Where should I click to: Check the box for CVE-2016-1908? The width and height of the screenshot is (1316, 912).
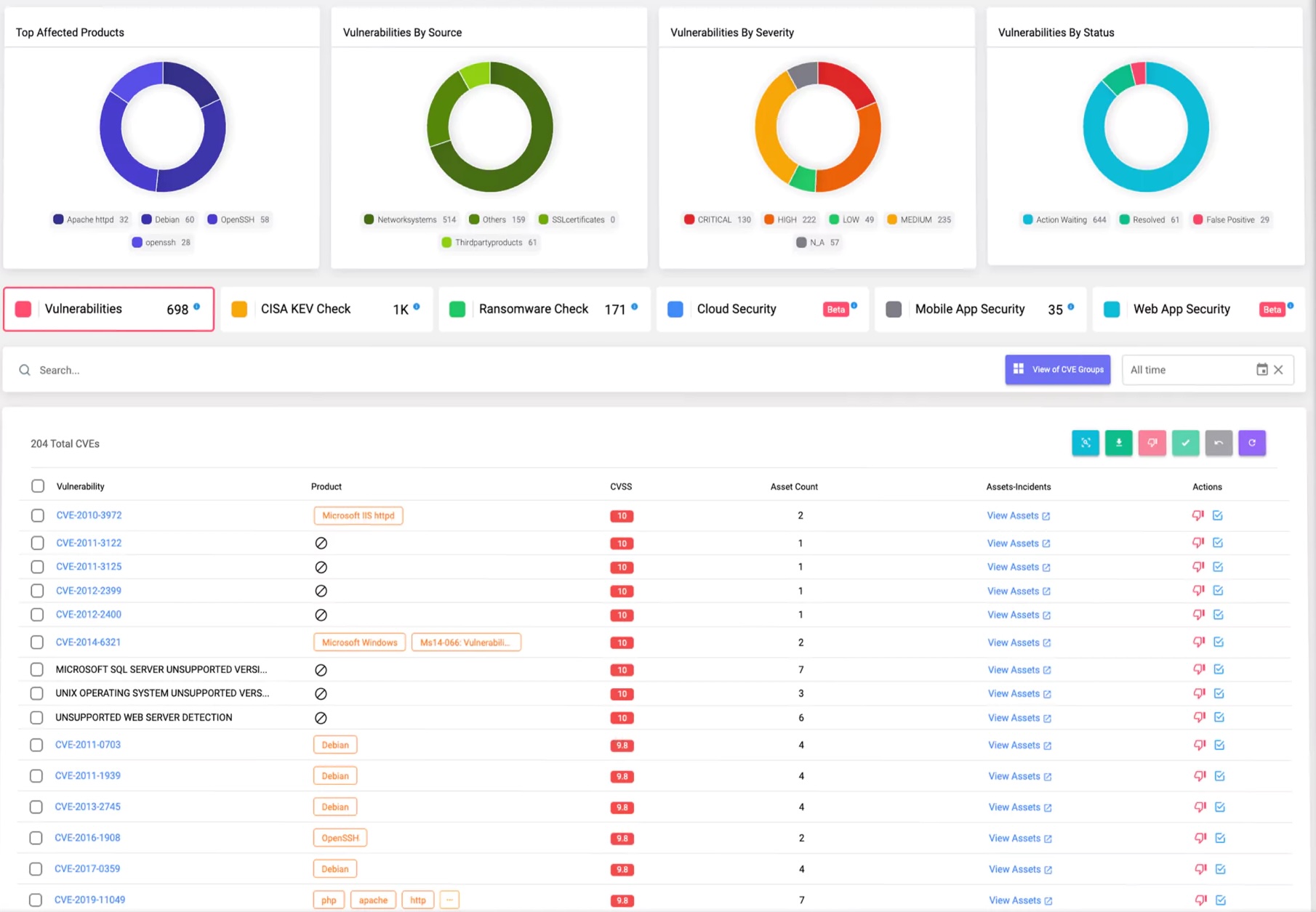point(36,838)
